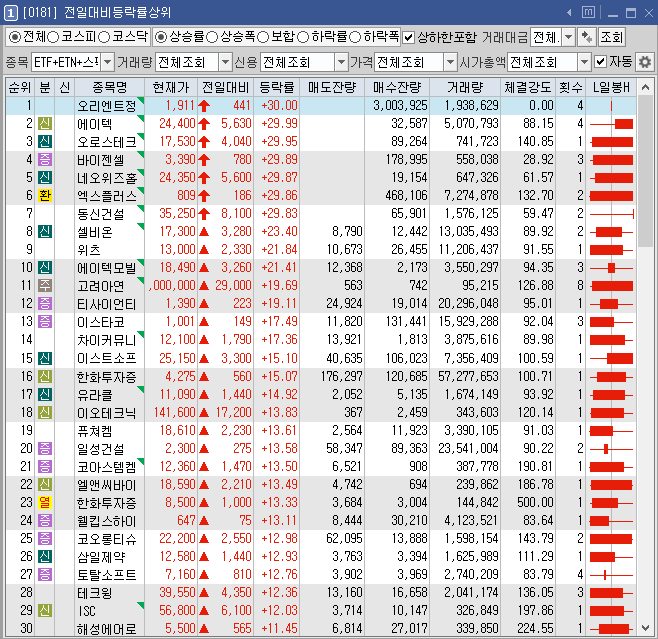Select the 코스닥 radio button
The image size is (658, 639).
tap(104, 37)
